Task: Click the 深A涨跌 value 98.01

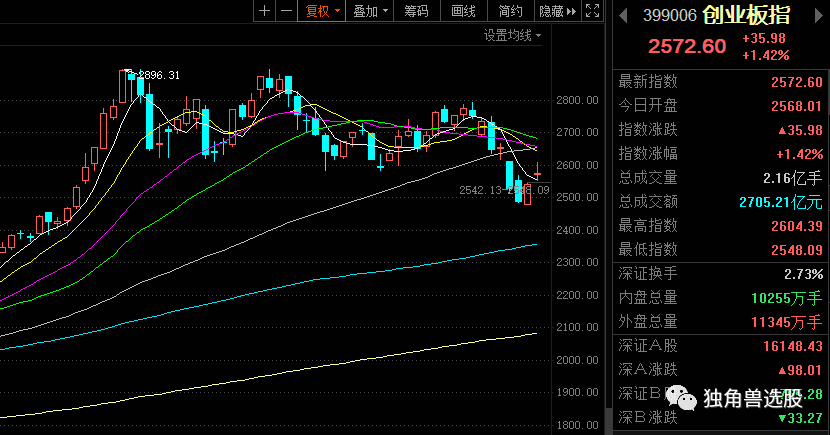Action: (800, 370)
